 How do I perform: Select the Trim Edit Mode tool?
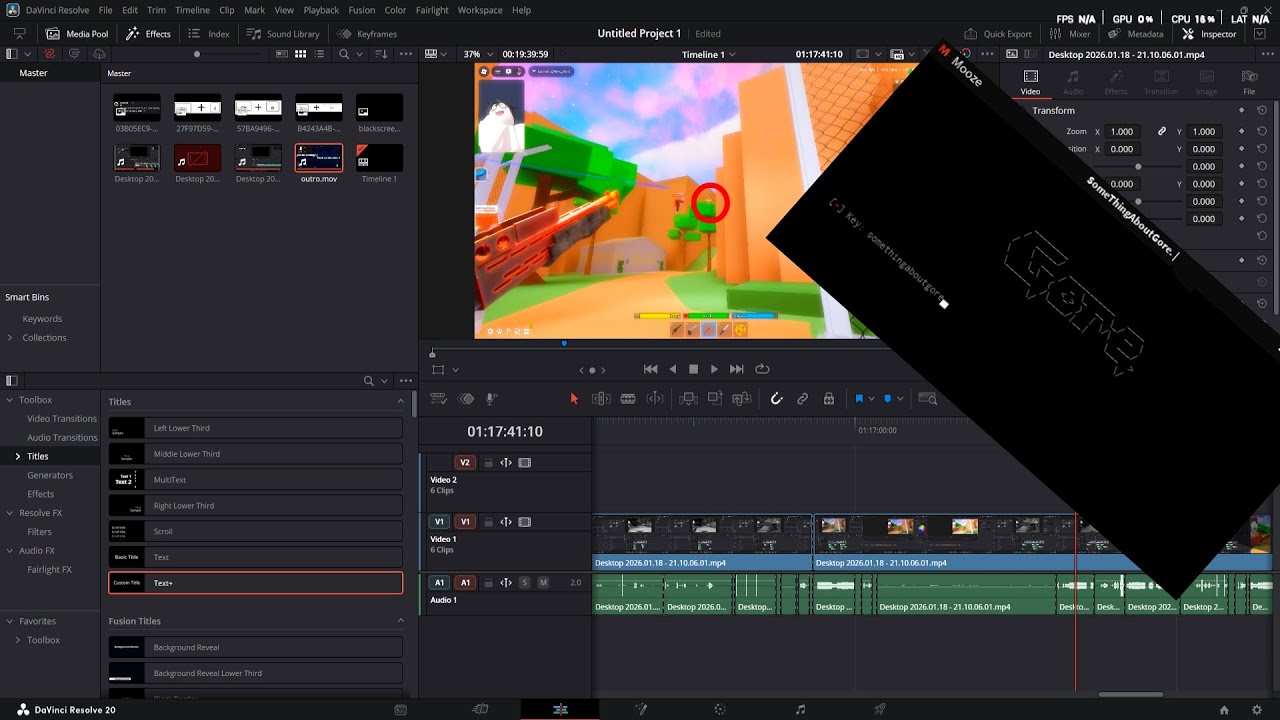point(601,399)
